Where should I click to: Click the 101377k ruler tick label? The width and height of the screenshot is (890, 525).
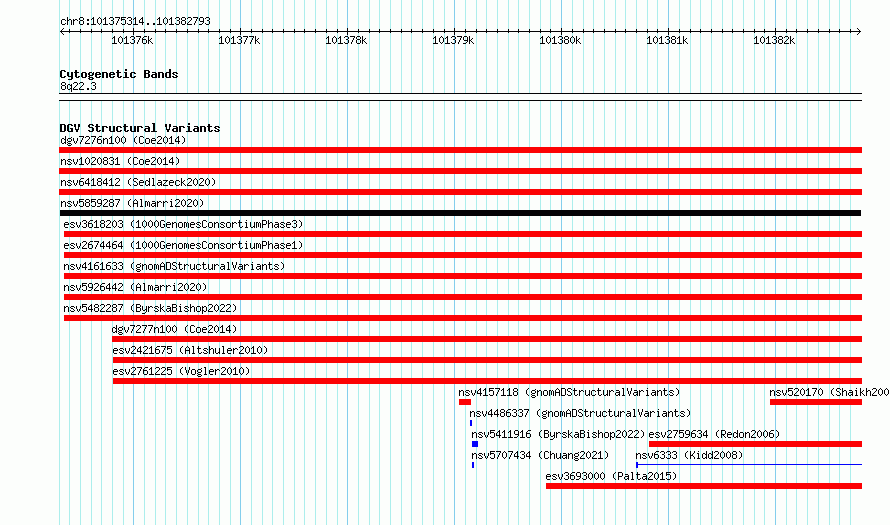[239, 40]
